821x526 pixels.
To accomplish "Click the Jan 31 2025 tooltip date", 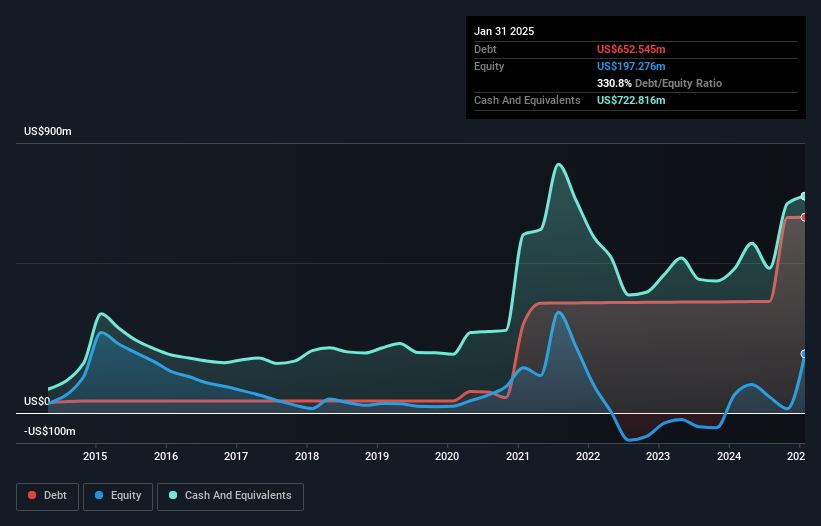I will tap(504, 31).
